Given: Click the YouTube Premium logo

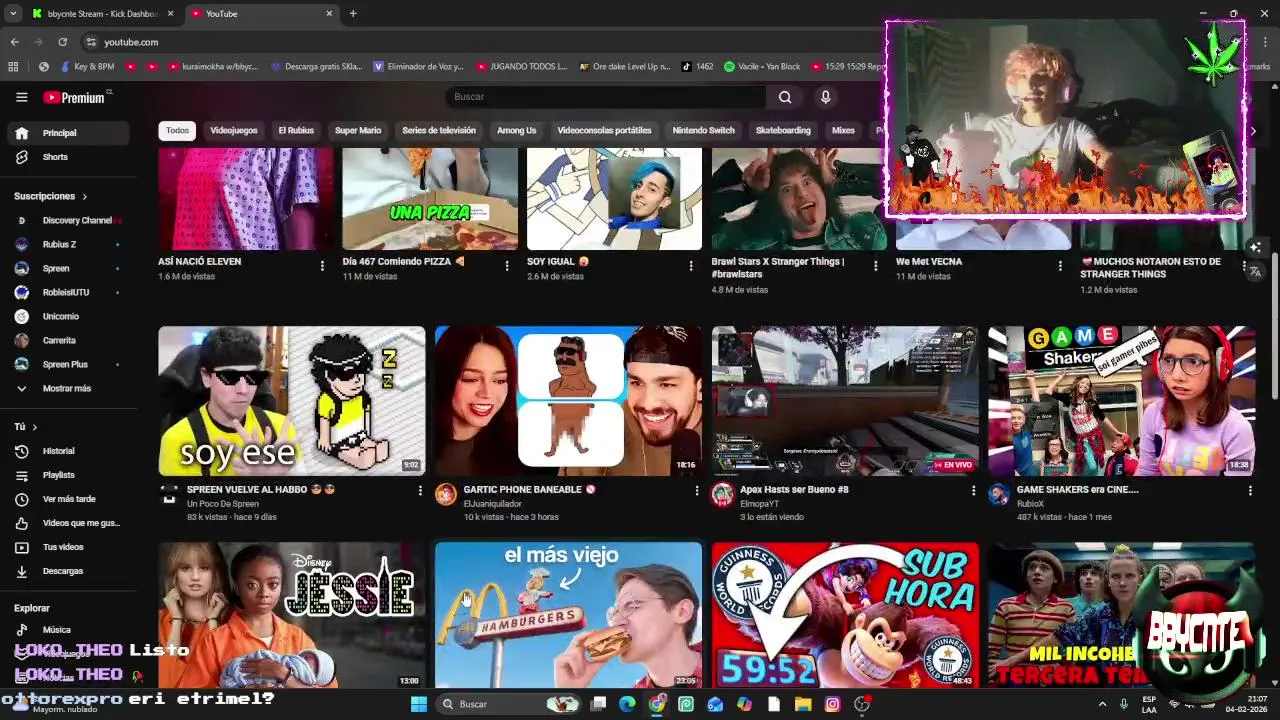Looking at the screenshot, I should pyautogui.click(x=74, y=97).
